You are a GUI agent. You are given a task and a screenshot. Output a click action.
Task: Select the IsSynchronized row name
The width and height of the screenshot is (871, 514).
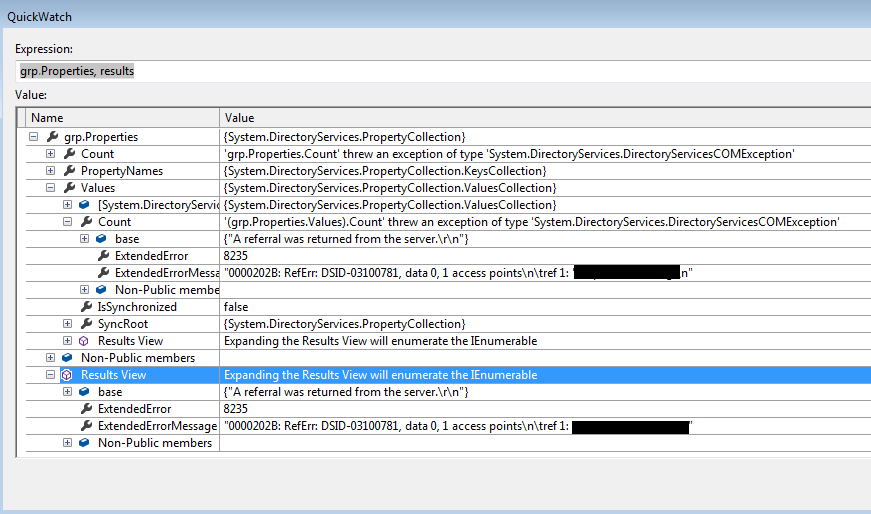tap(137, 307)
